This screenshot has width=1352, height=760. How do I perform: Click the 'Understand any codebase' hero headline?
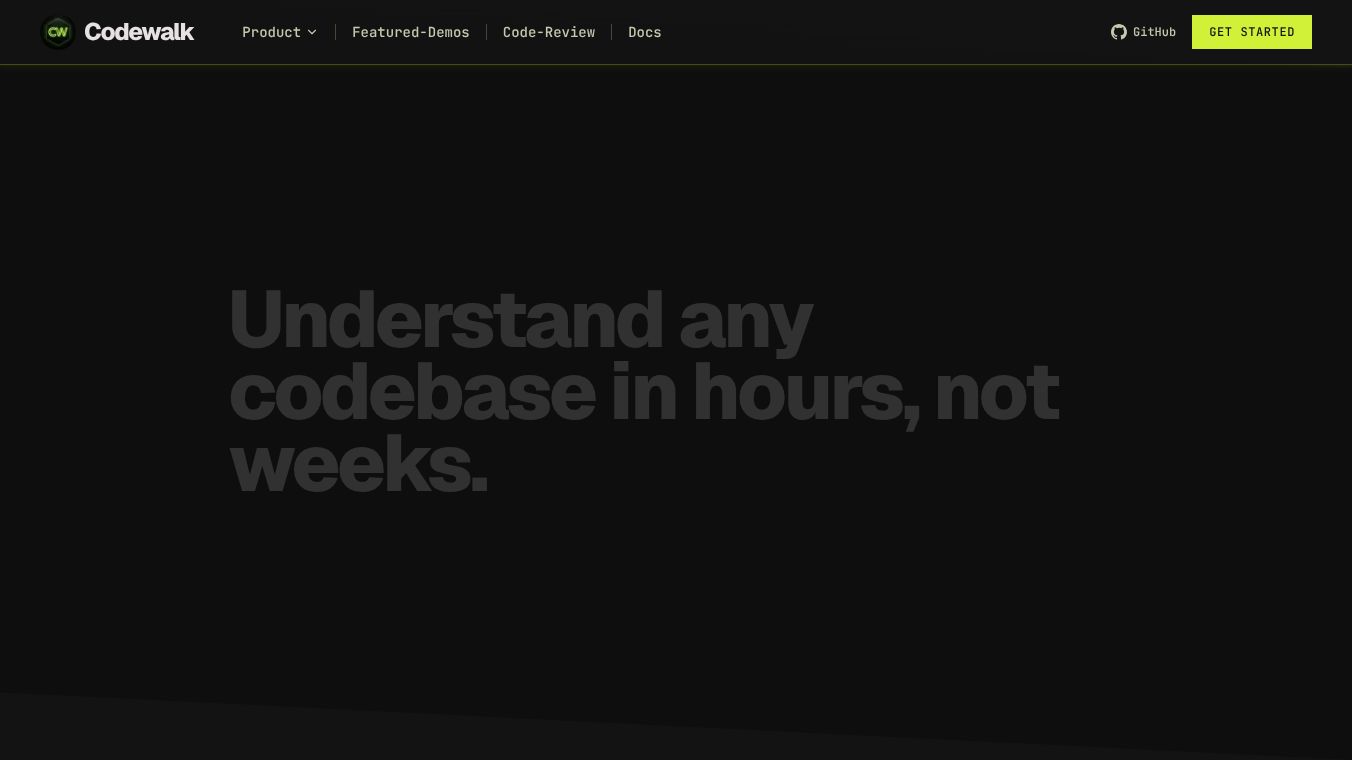[x=644, y=391]
